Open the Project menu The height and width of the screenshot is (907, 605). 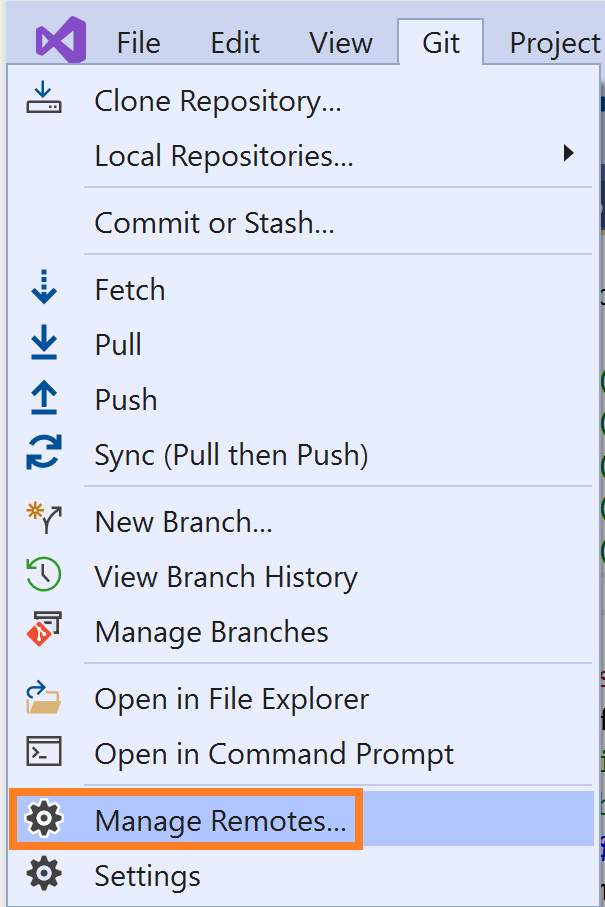[554, 43]
